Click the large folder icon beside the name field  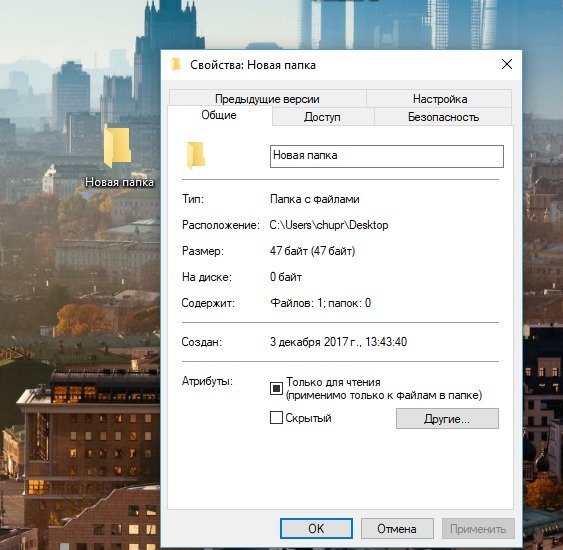(196, 155)
